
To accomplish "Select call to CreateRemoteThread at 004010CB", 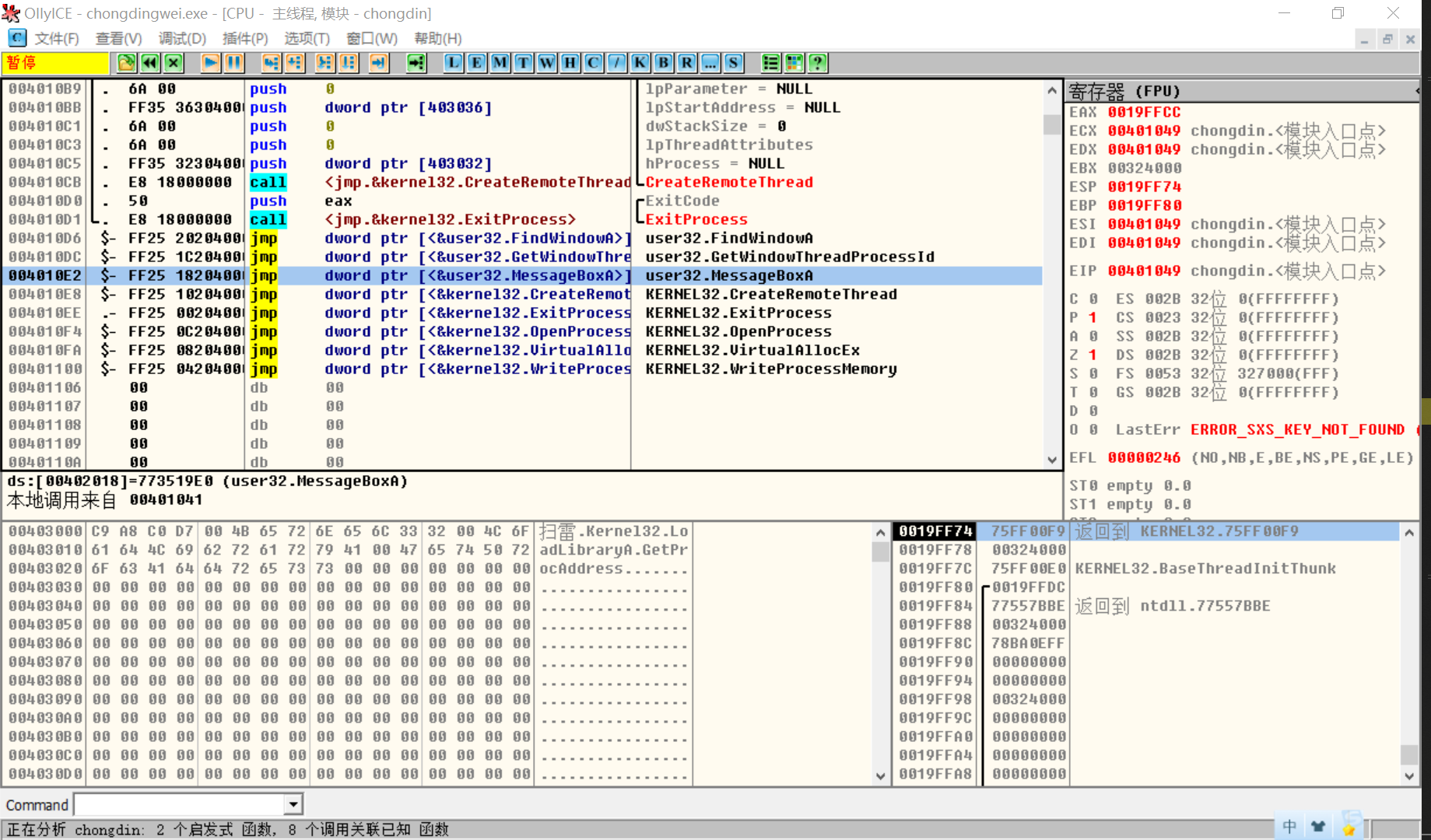I will (x=523, y=182).
